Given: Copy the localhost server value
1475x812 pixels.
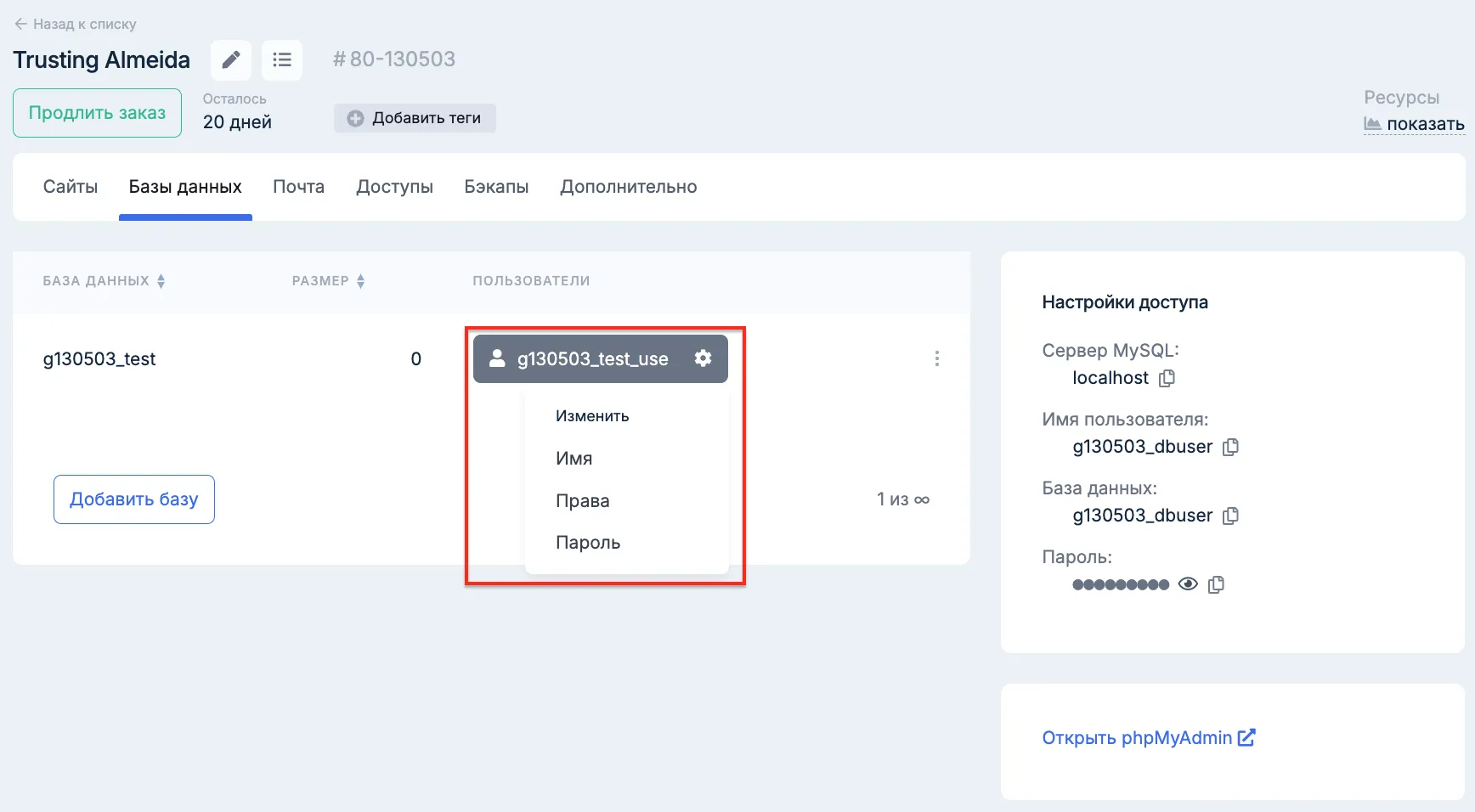Looking at the screenshot, I should tap(1167, 378).
